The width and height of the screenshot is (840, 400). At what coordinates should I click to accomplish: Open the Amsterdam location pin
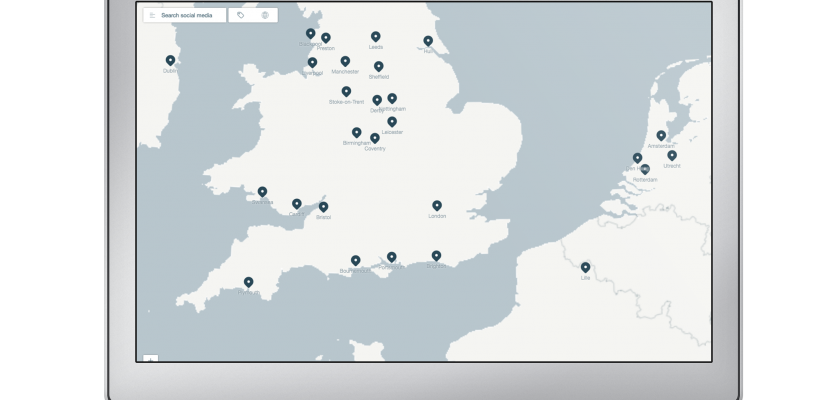661,135
